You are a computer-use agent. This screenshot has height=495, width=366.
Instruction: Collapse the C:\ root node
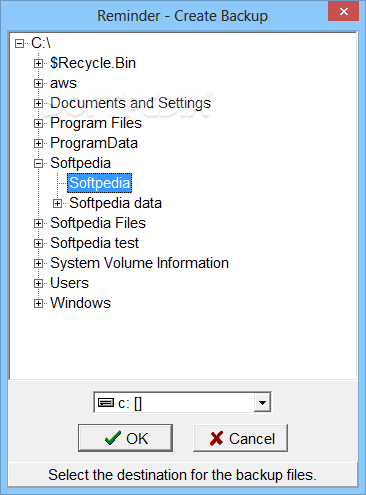[x=20, y=44]
